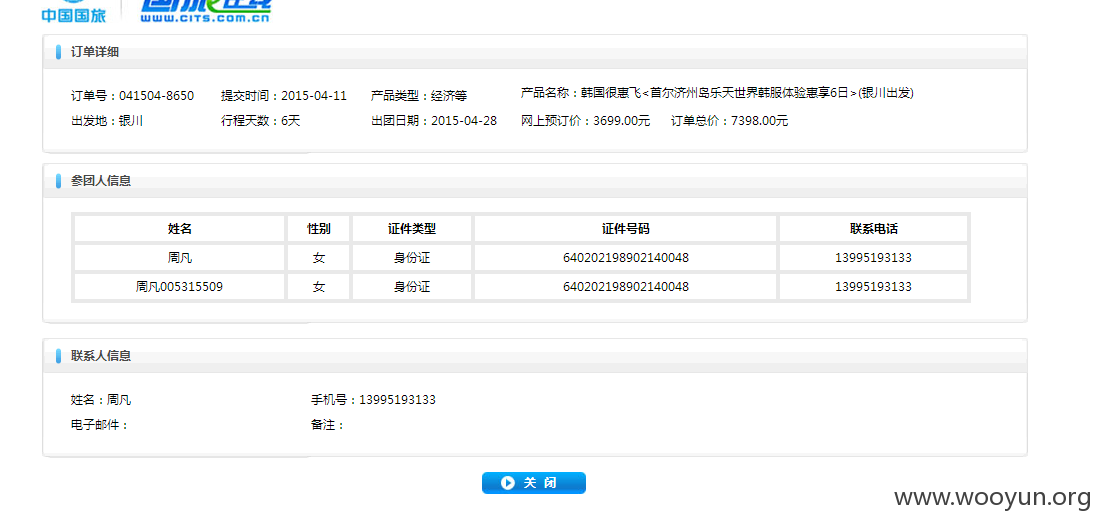Click the 证件号码 column header

(x=626, y=229)
